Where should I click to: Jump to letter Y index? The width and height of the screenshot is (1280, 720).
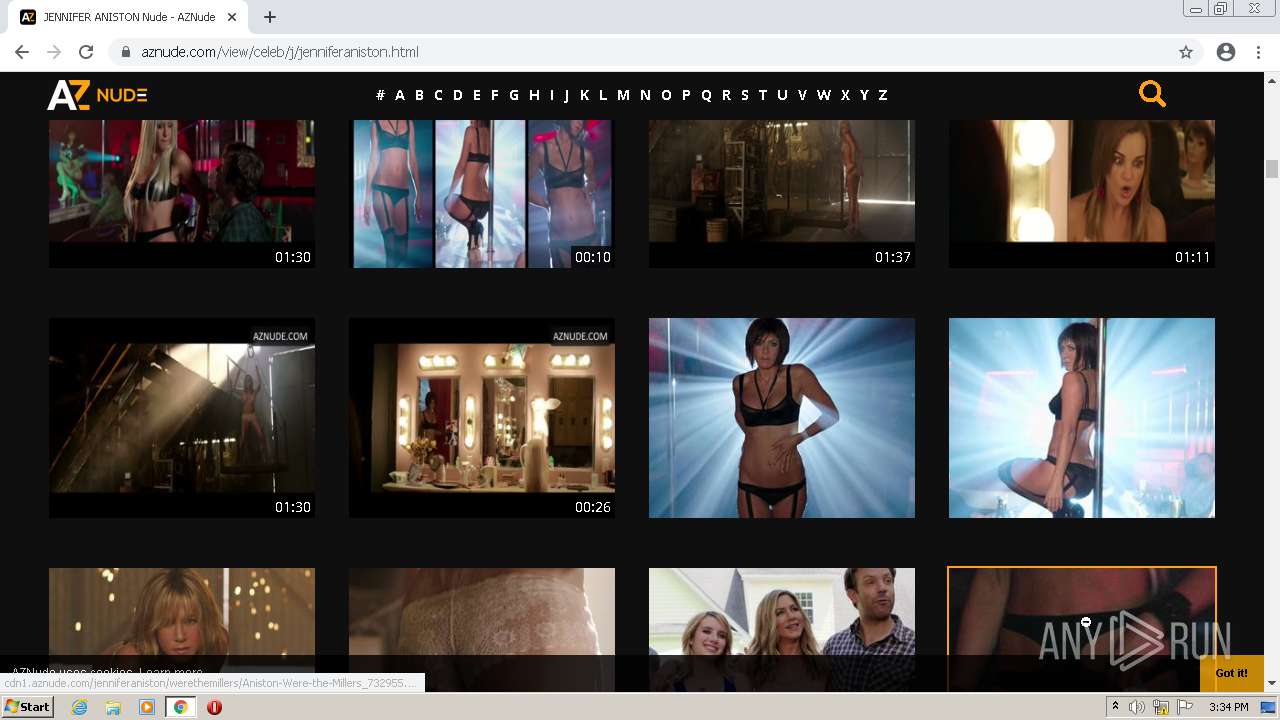pyautogui.click(x=864, y=95)
